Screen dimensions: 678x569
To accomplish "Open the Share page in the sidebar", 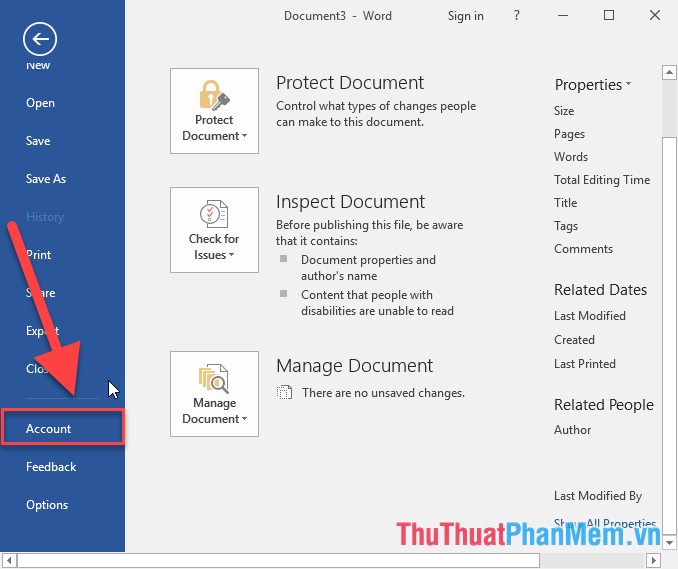I will (x=41, y=293).
